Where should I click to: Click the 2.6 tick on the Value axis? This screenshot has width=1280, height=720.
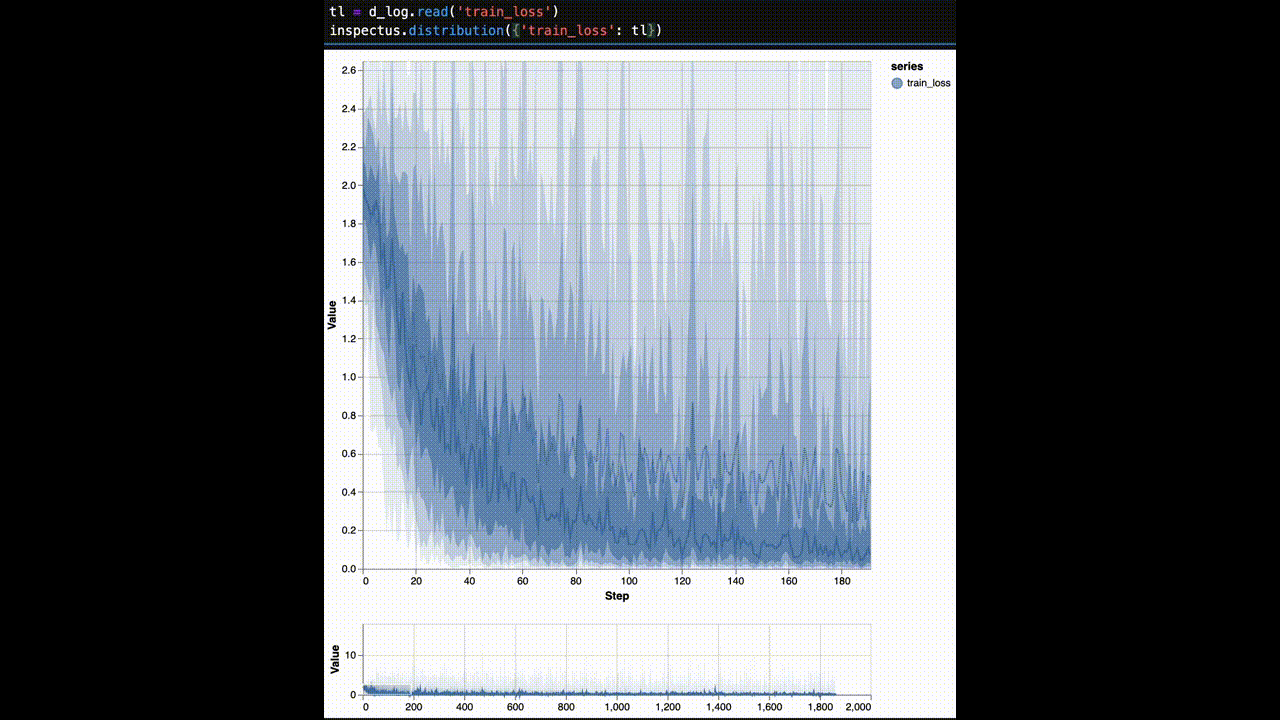(349, 70)
